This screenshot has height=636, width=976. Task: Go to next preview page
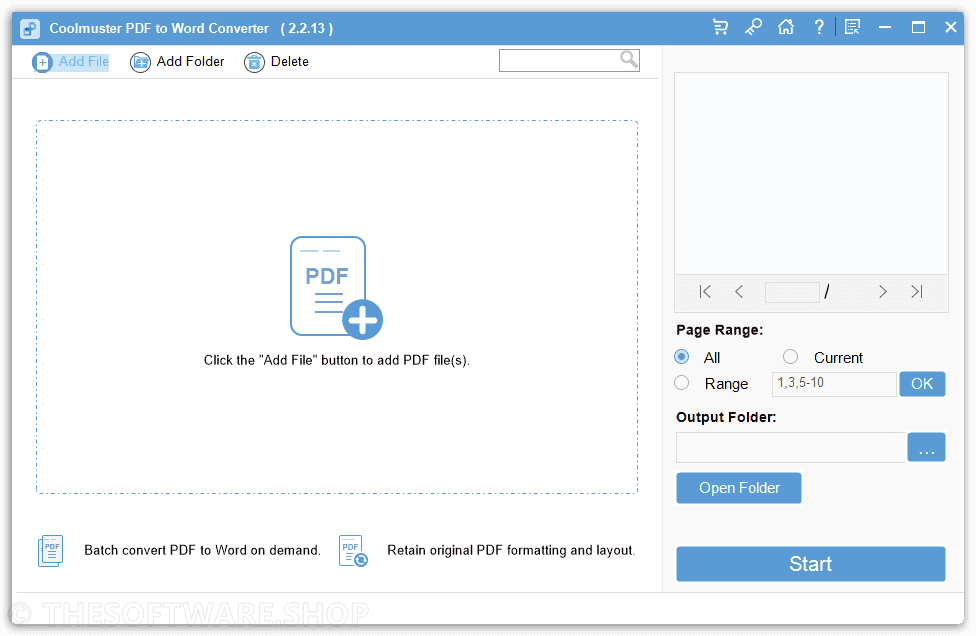883,291
